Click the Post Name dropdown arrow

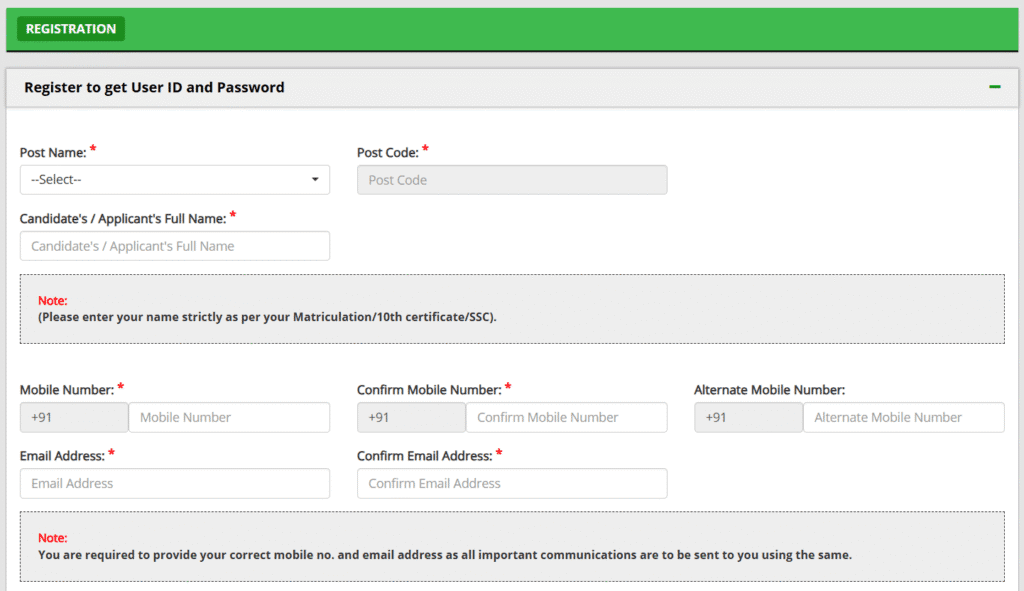[x=315, y=180]
